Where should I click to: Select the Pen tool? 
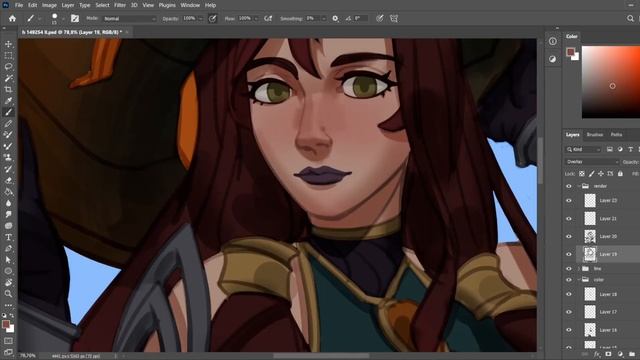8,249
